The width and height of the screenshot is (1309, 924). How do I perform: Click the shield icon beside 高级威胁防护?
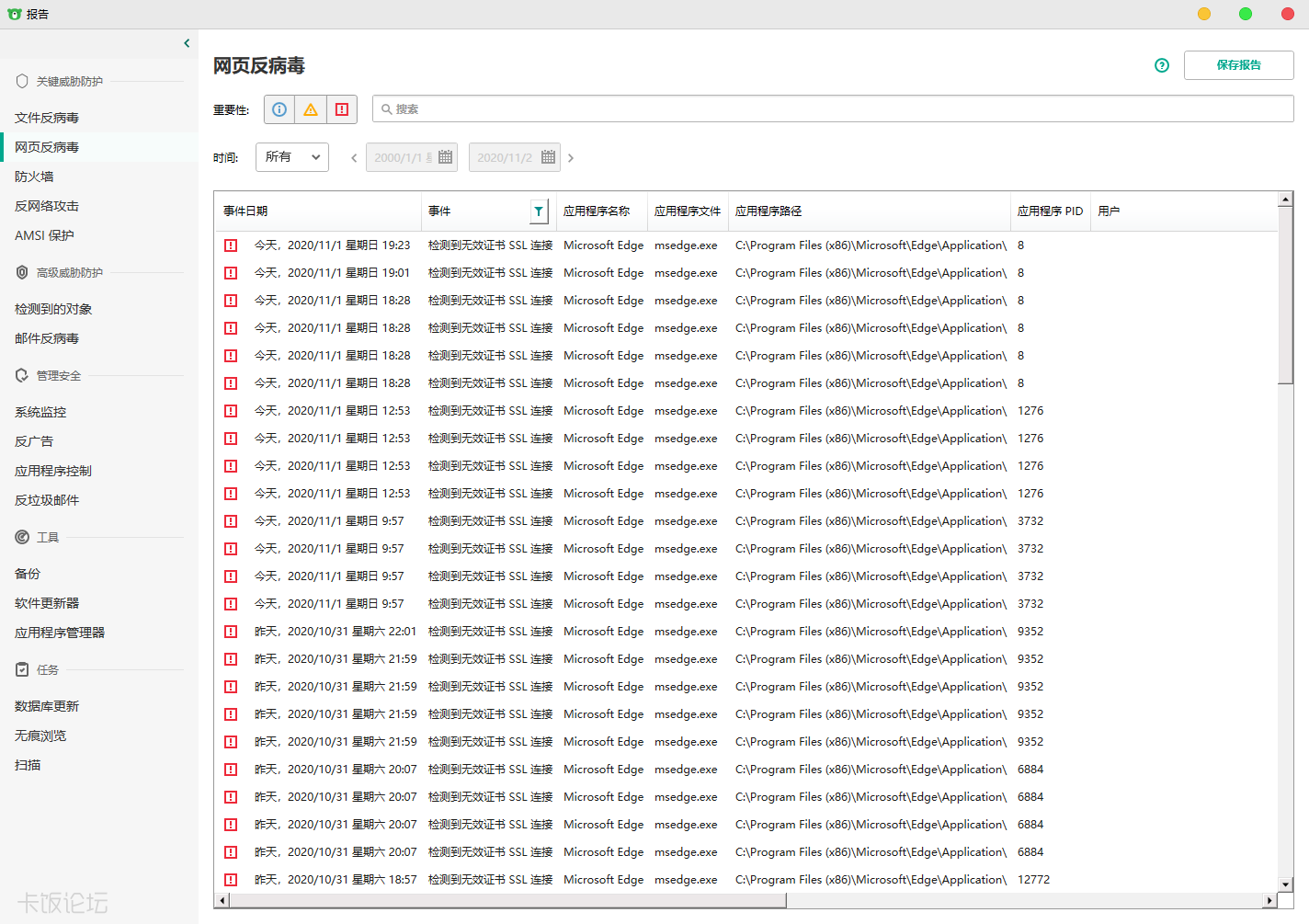point(22,272)
